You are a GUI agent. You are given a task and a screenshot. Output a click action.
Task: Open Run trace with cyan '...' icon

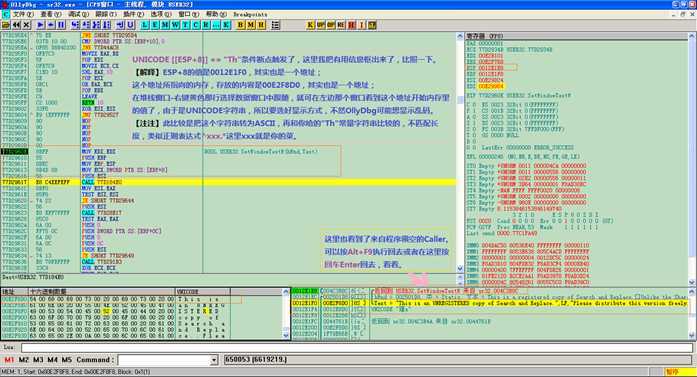point(216,25)
